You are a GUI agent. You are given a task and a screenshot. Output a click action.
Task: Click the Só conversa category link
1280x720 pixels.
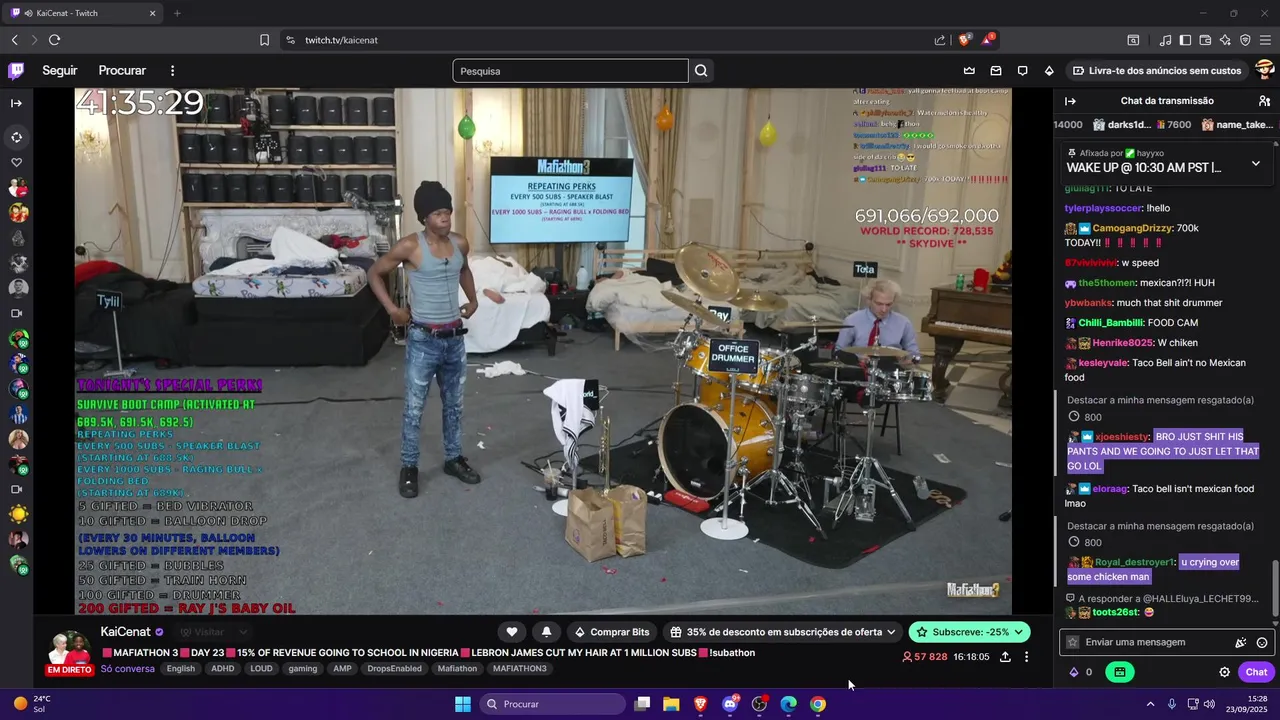(127, 669)
